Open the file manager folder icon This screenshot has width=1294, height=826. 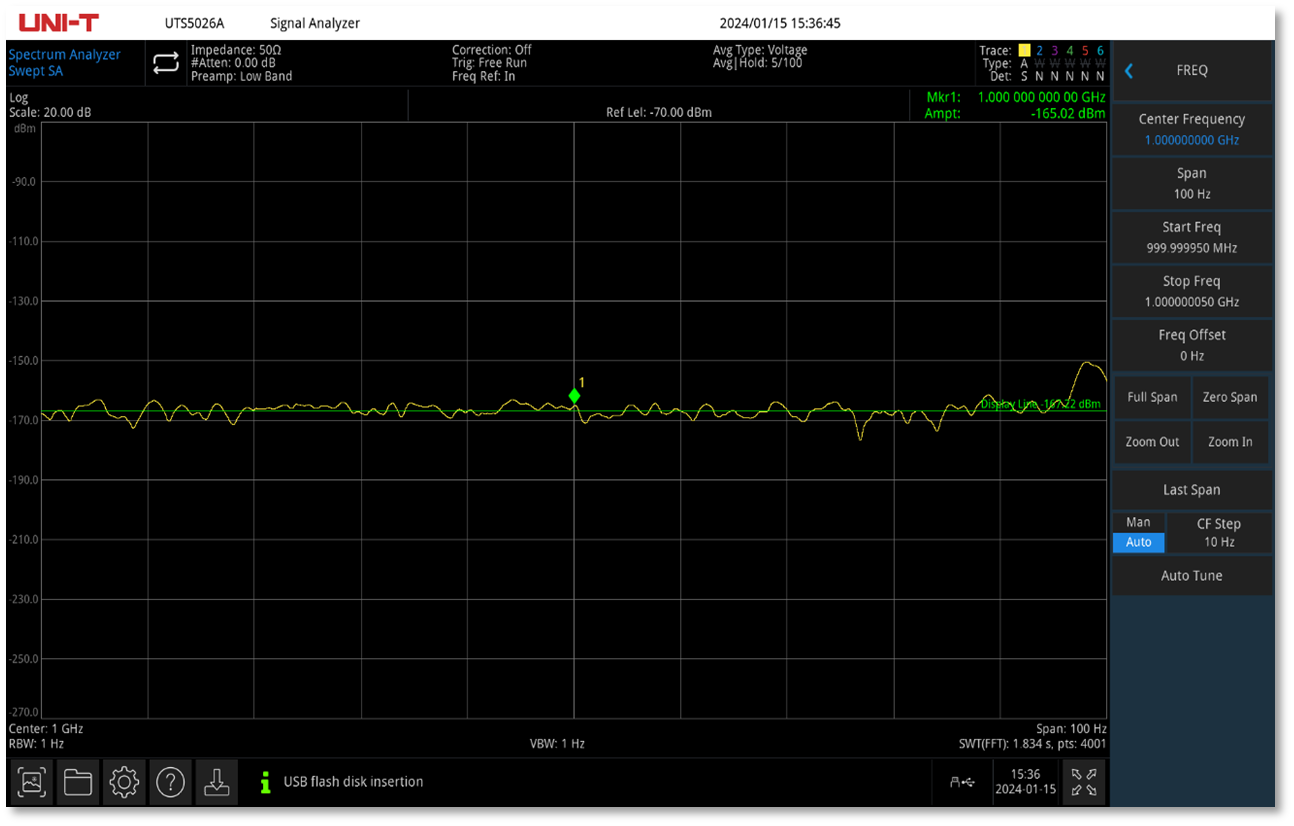[78, 782]
